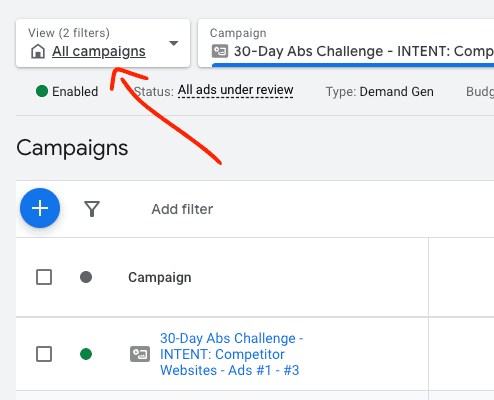Tick the select-all checkbox in table header
Viewport: 494px width, 400px height.
(44, 277)
